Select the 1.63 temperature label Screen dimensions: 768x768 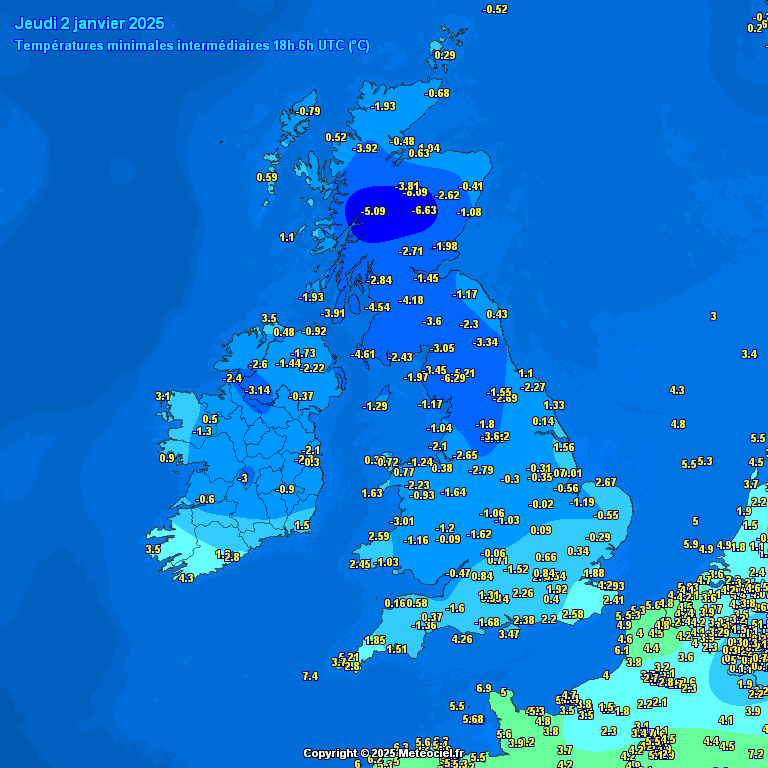[372, 493]
